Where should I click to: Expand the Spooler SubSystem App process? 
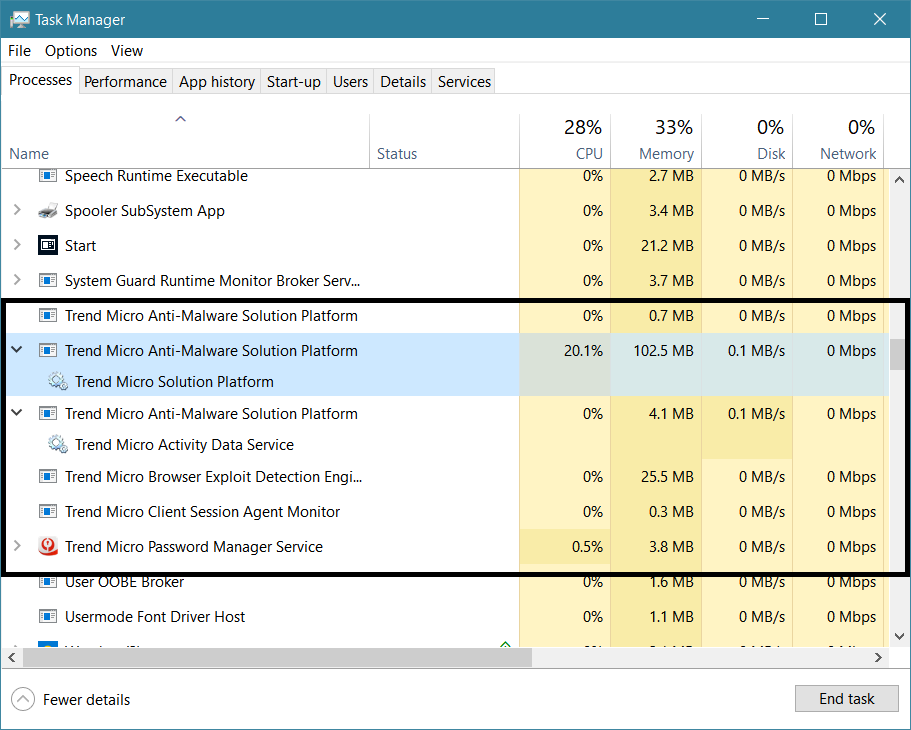click(x=17, y=211)
